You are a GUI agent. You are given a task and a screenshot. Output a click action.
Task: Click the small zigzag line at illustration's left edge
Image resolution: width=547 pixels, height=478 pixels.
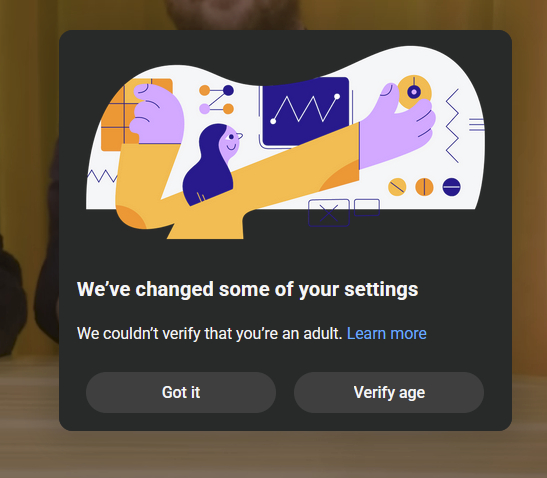[x=102, y=176]
